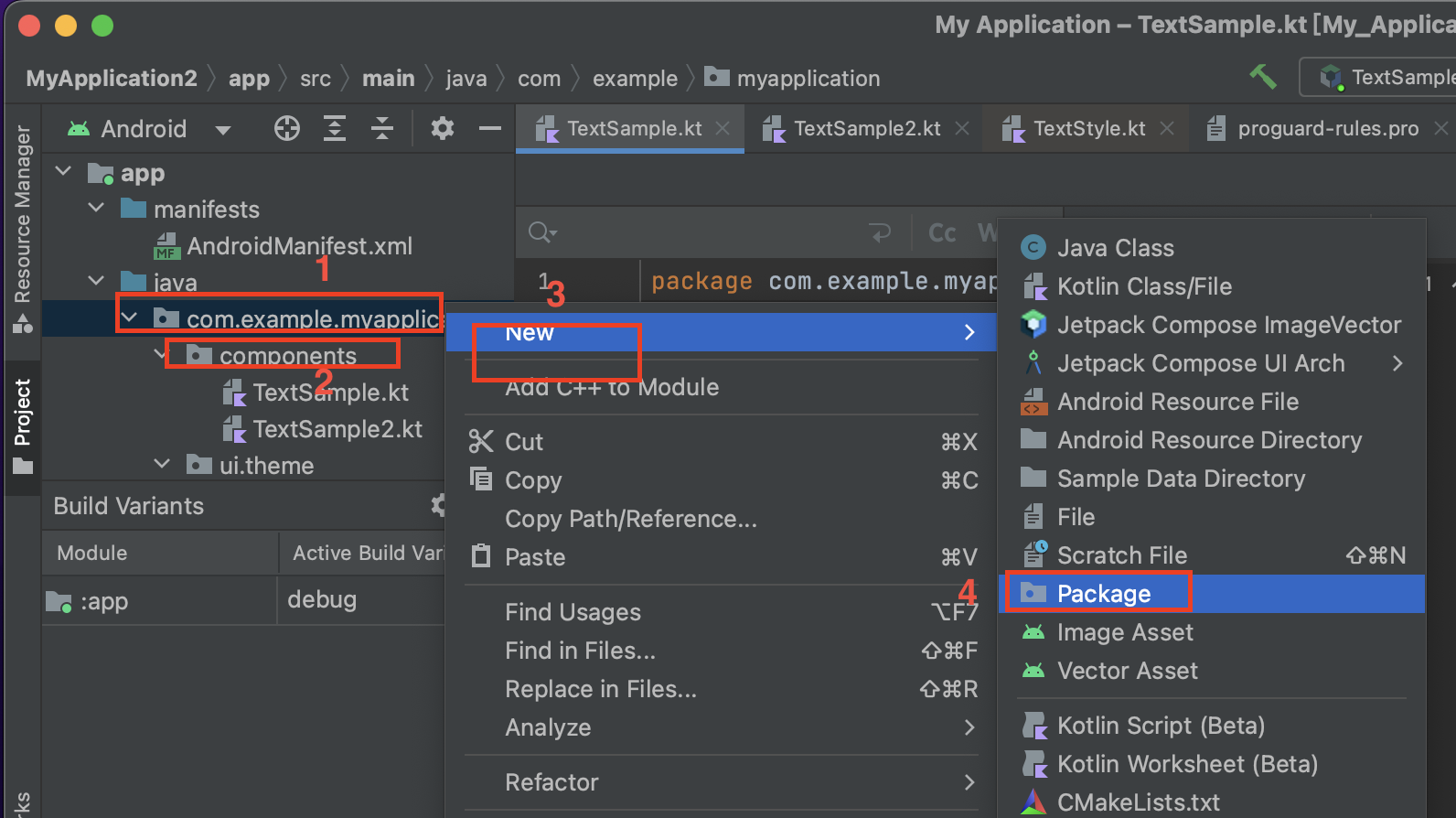Open the Resource Manager side tool window
Viewport: 1456px width, 818px height.
(23, 229)
